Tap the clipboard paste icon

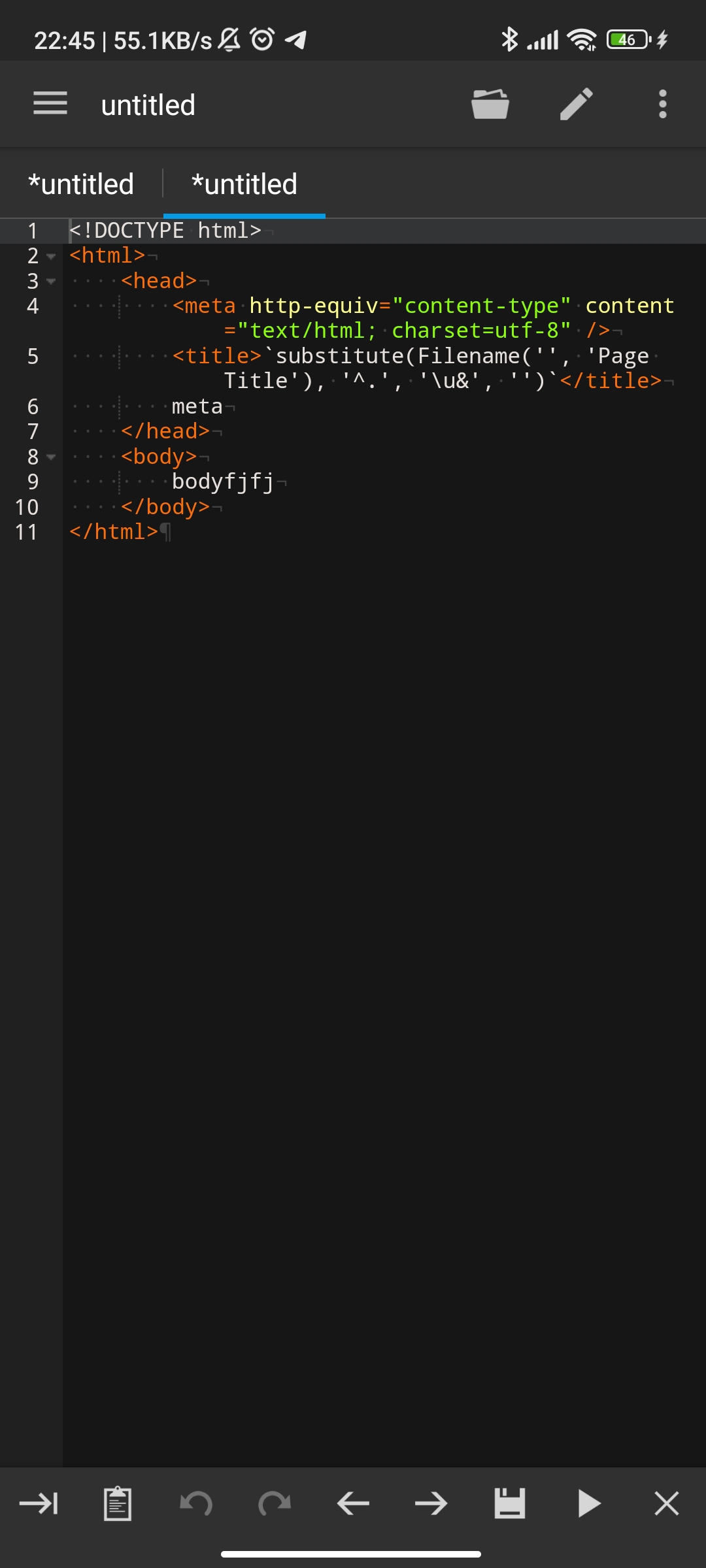[x=118, y=1503]
